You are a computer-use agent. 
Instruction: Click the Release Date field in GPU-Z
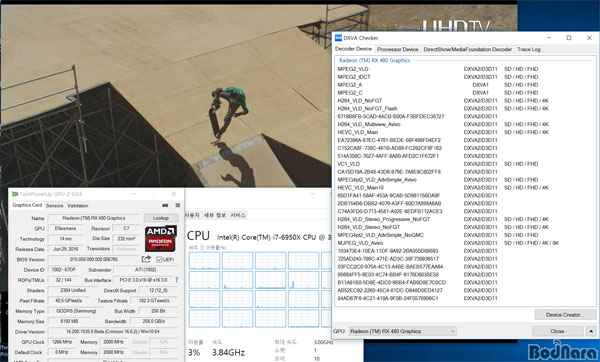(x=65, y=249)
